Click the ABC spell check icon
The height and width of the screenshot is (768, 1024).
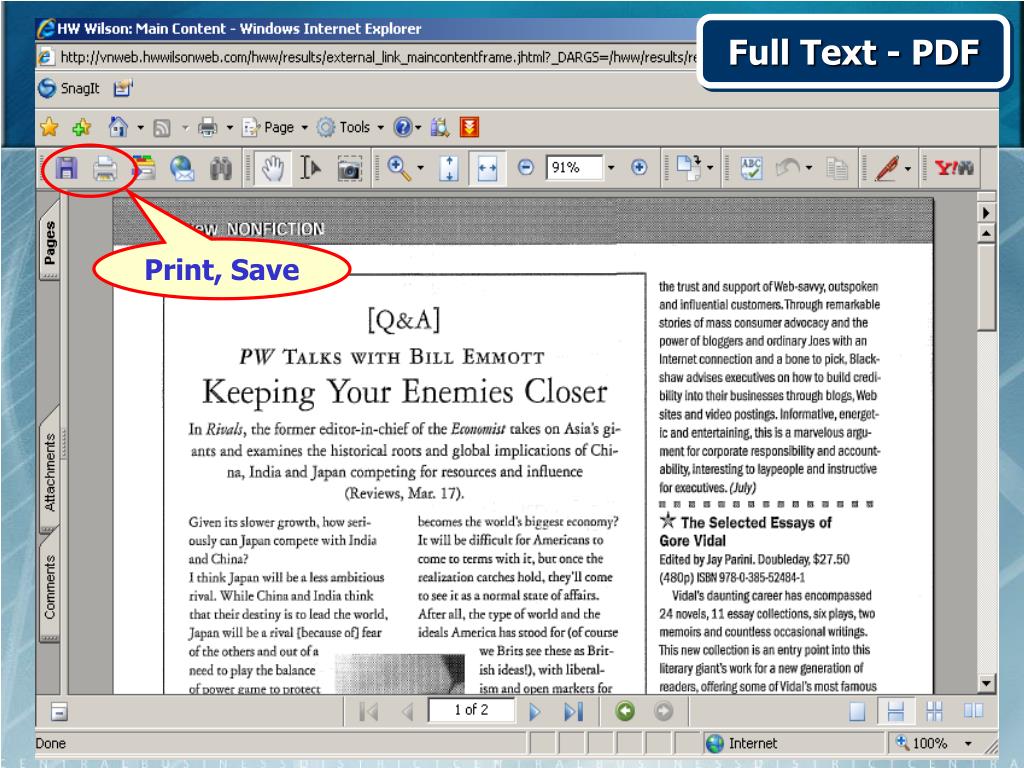point(752,168)
